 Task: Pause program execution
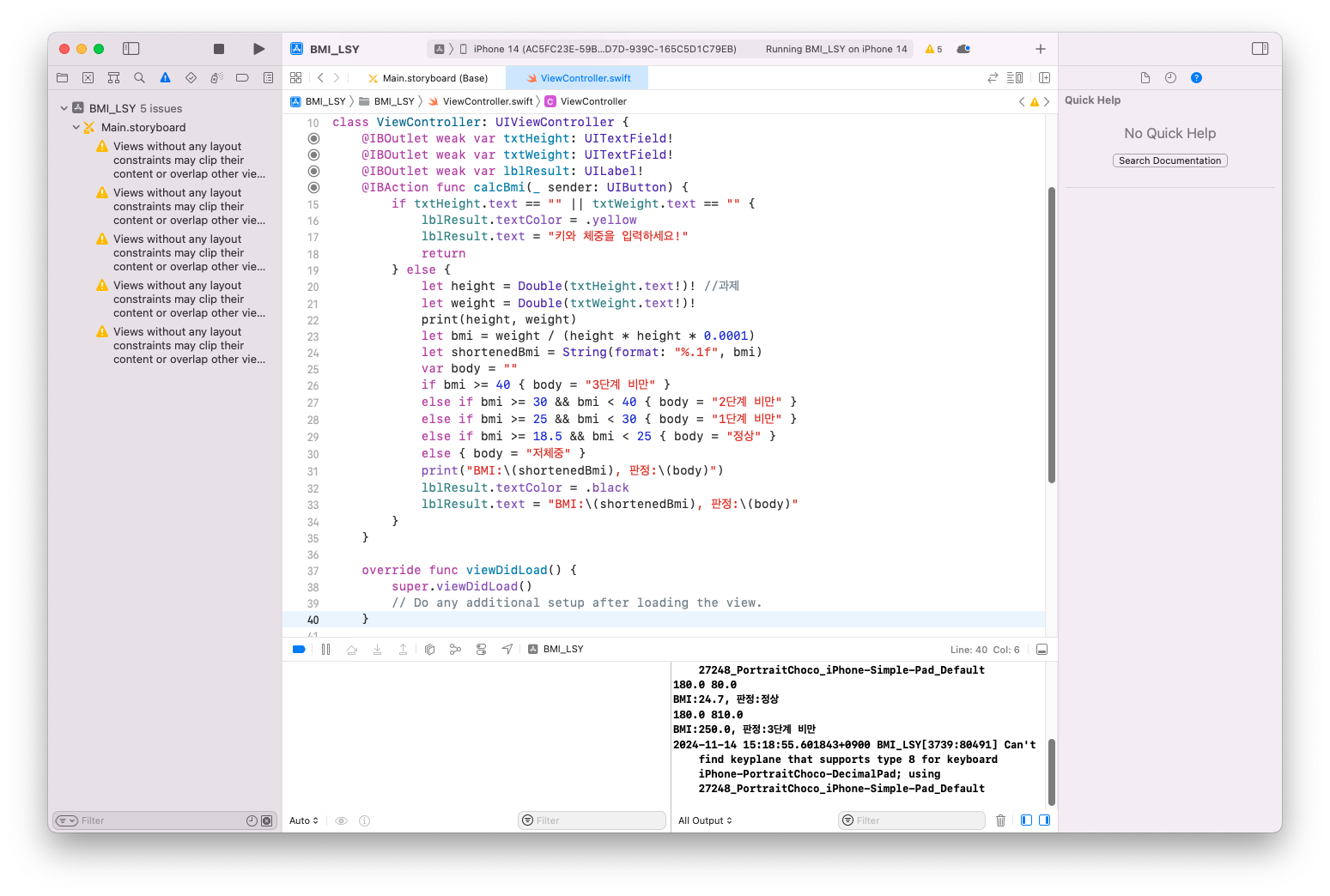pos(325,650)
